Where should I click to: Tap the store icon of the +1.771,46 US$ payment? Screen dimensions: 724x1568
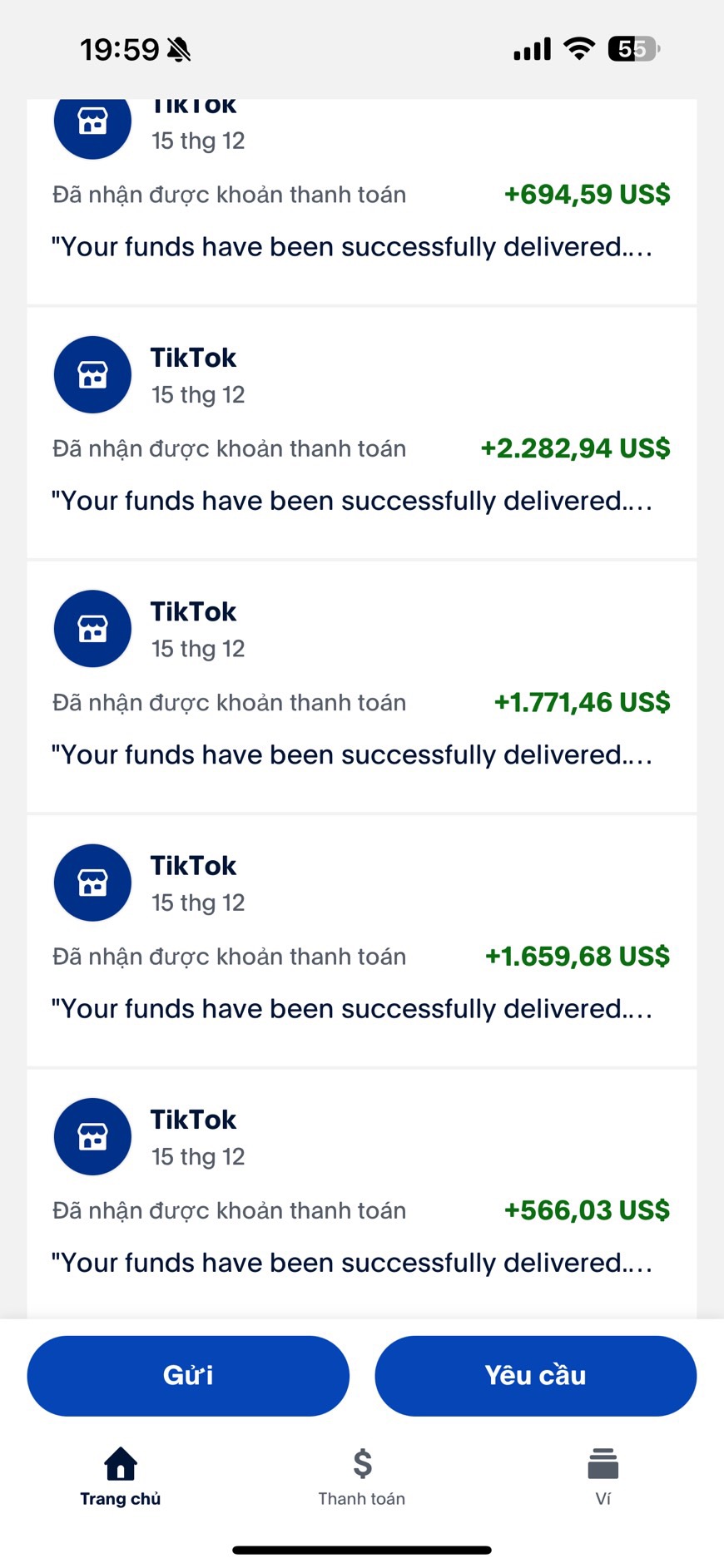click(92, 629)
